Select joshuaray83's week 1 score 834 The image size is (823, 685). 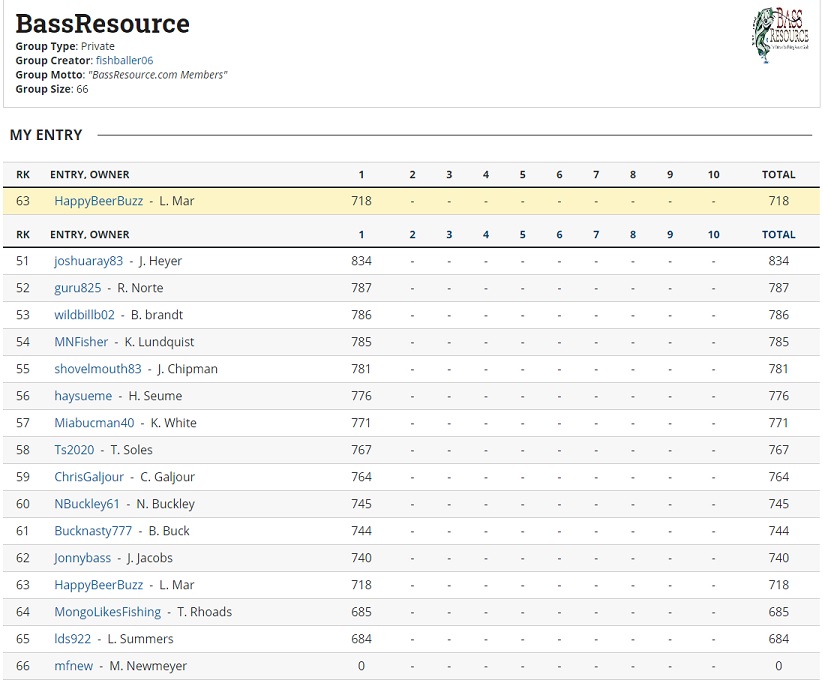[x=361, y=261]
